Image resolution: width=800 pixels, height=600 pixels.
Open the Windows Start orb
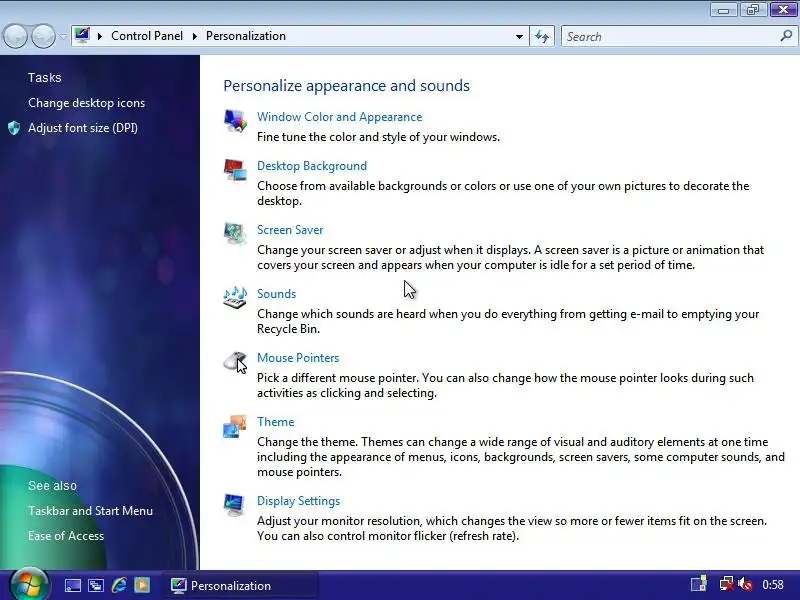click(x=29, y=585)
